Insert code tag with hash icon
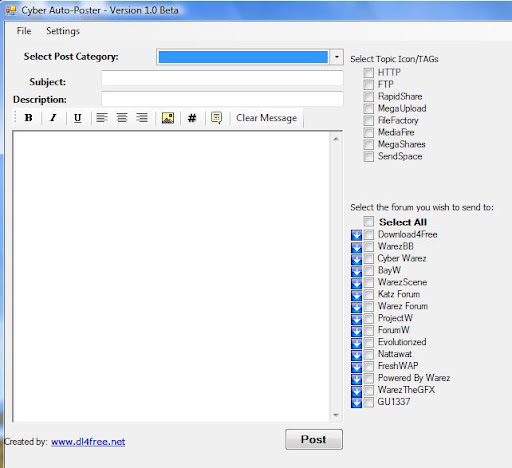 (192, 118)
